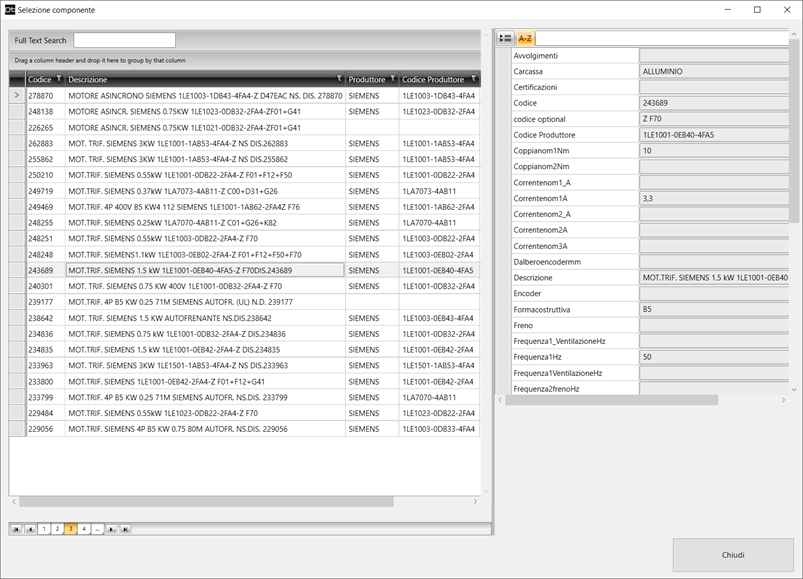This screenshot has width=803, height=579.
Task: Maximize the Selezione componente window
Action: (757, 10)
